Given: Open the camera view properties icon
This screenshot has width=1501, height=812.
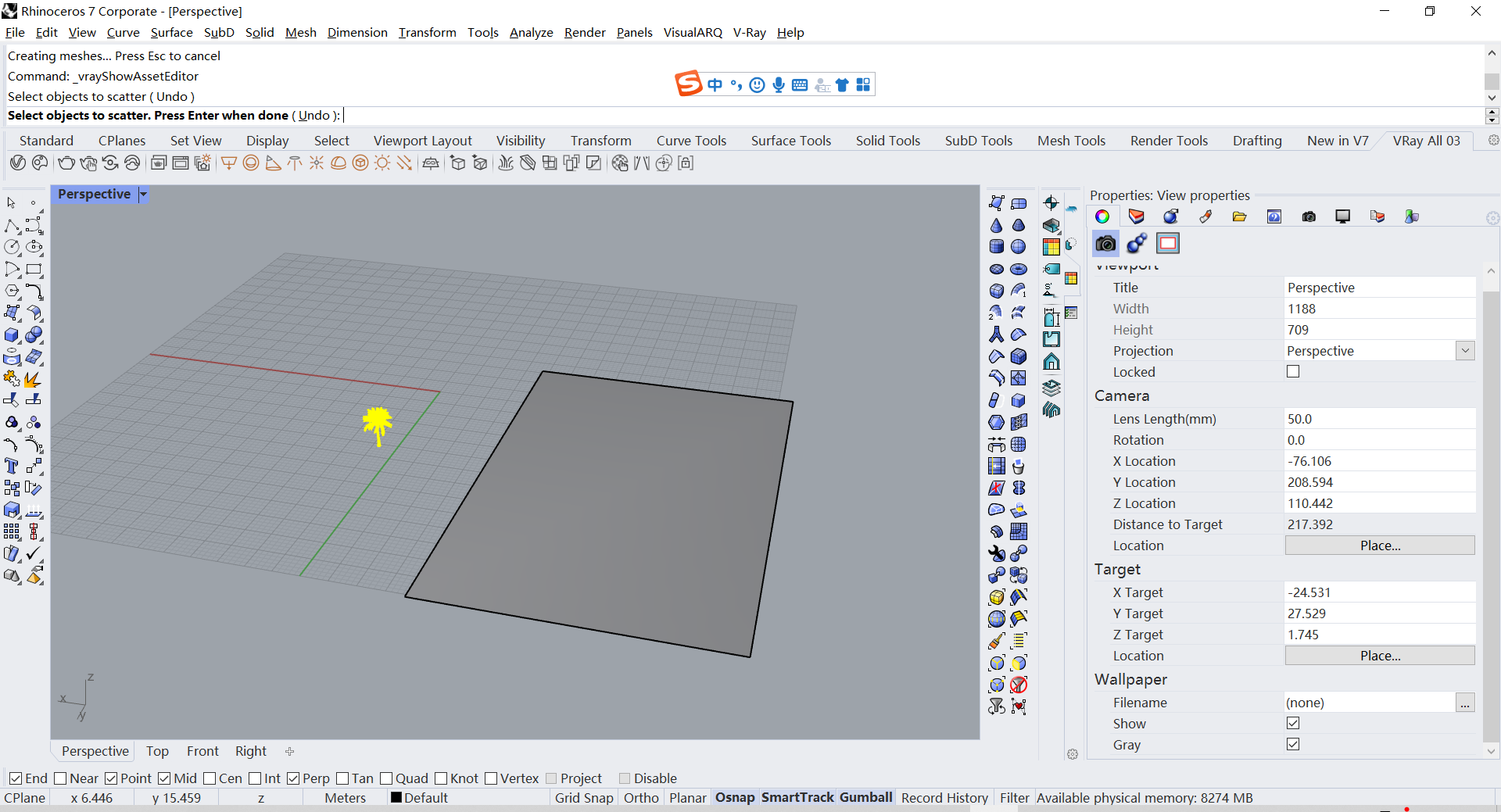Looking at the screenshot, I should point(1105,244).
